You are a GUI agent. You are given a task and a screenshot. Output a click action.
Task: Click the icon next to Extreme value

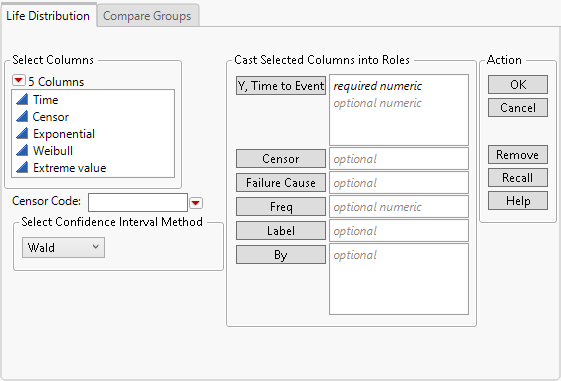pyautogui.click(x=22, y=167)
